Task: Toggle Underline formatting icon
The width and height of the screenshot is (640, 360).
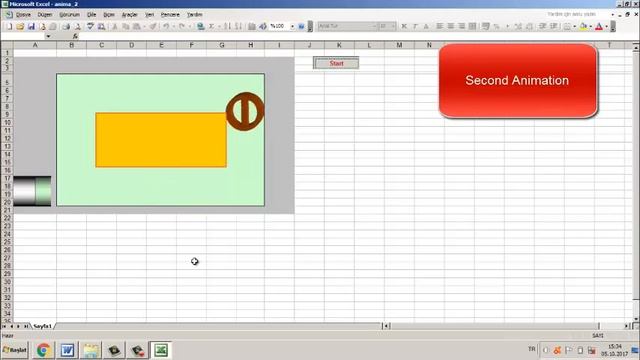Action: click(426, 27)
